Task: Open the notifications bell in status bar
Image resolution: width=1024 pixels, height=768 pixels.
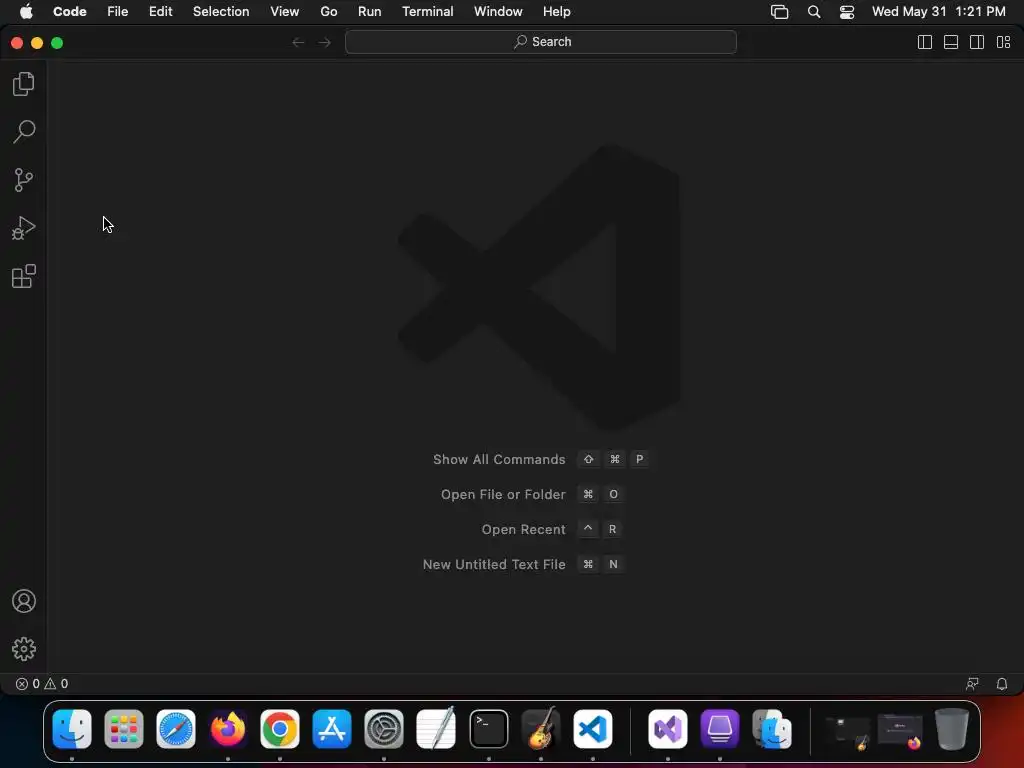Action: (1002, 684)
